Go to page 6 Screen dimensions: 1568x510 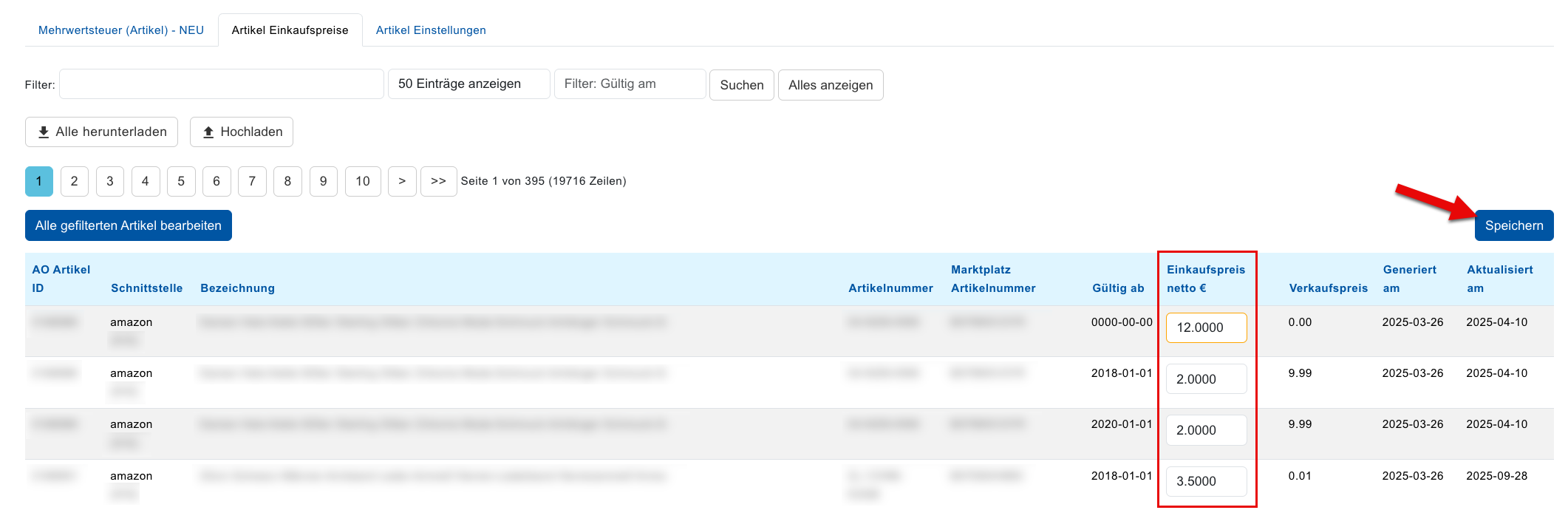pos(217,181)
